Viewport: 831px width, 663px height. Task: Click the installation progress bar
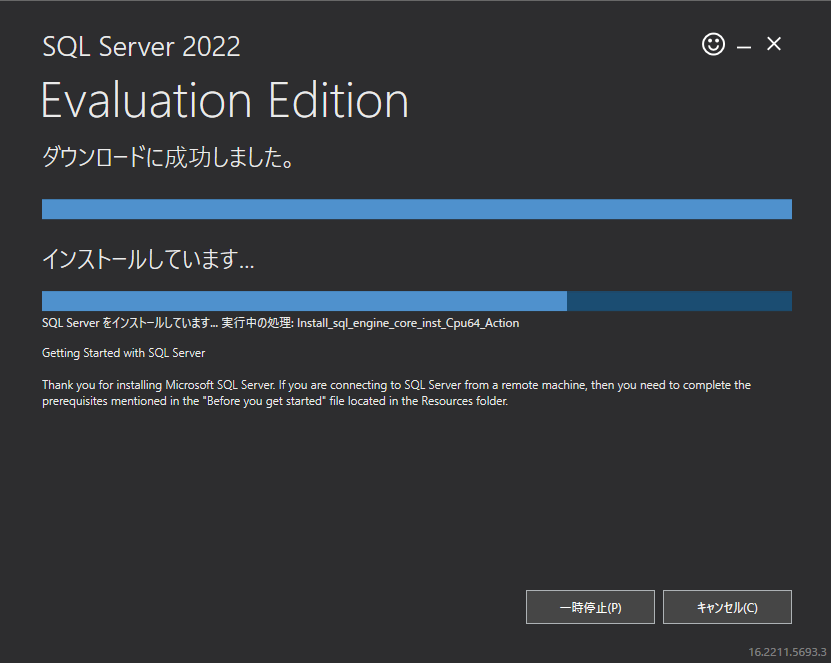click(x=417, y=300)
